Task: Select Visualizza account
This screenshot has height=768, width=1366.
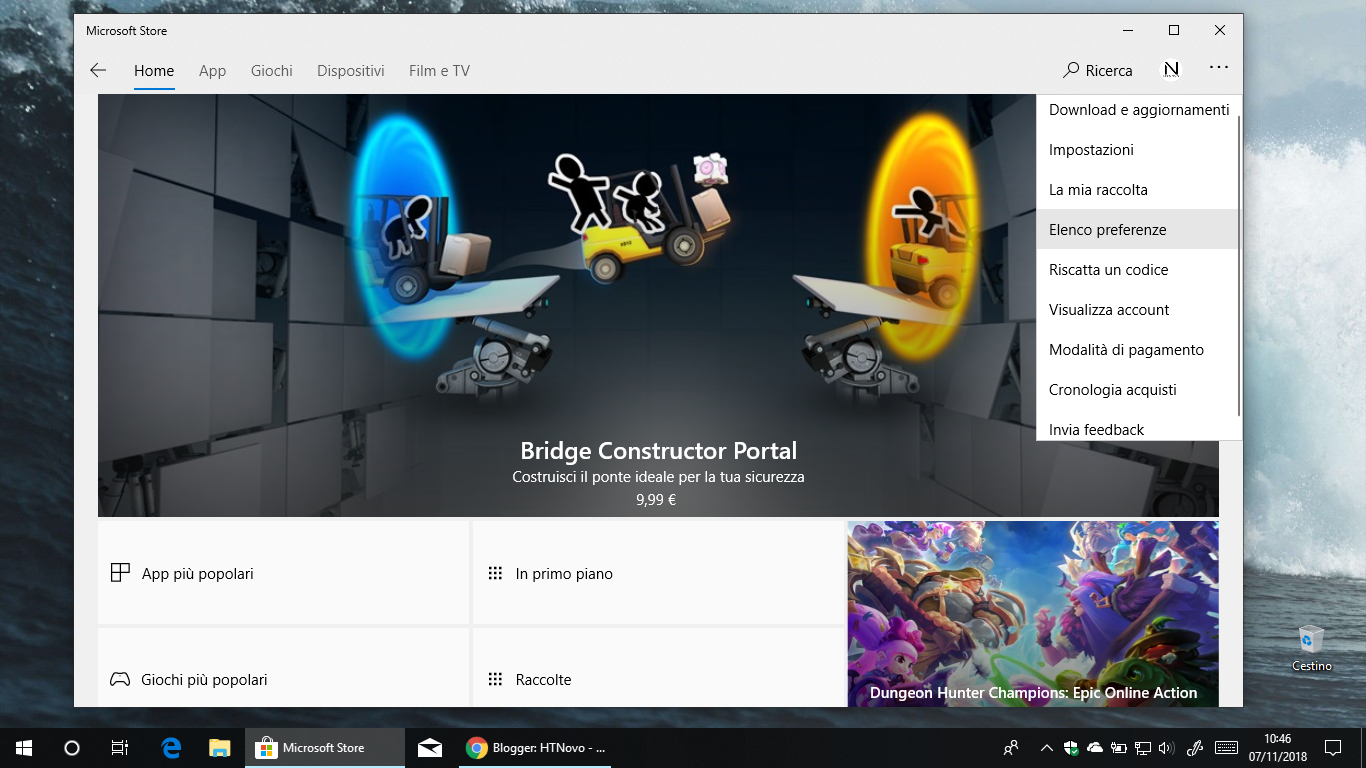Action: point(1138,310)
